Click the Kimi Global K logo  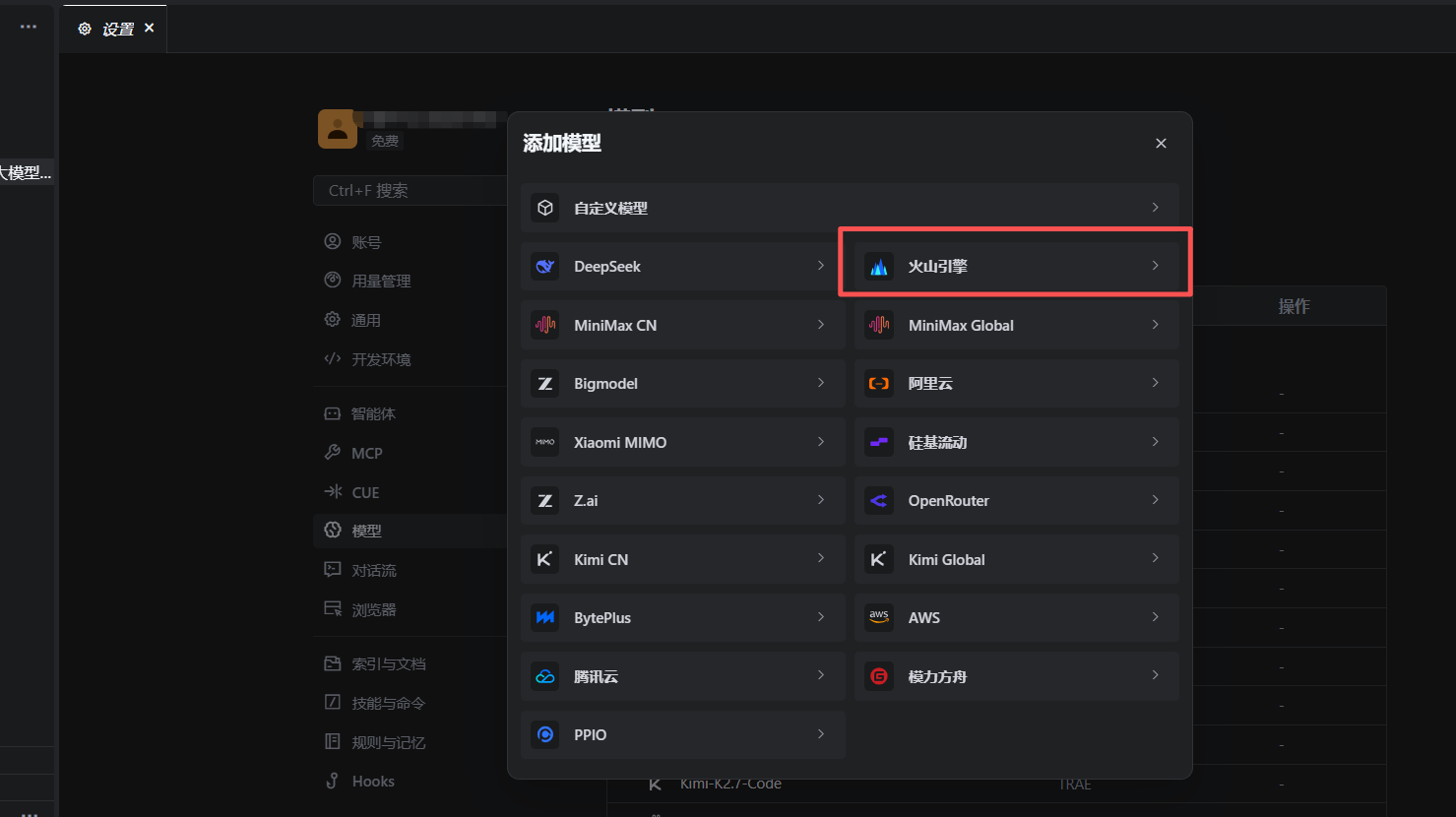(x=879, y=559)
